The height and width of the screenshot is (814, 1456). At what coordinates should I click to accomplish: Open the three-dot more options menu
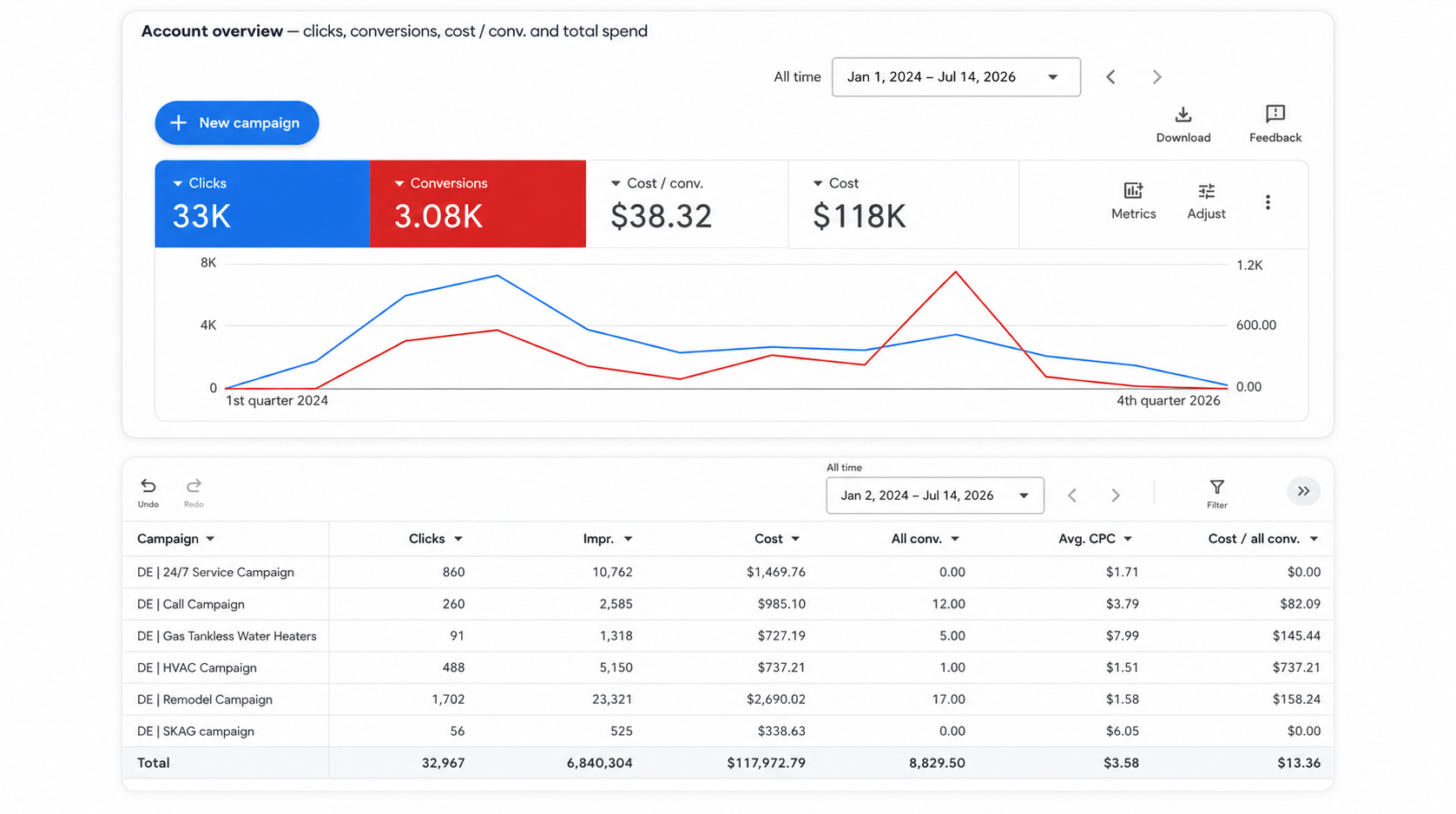(x=1268, y=202)
